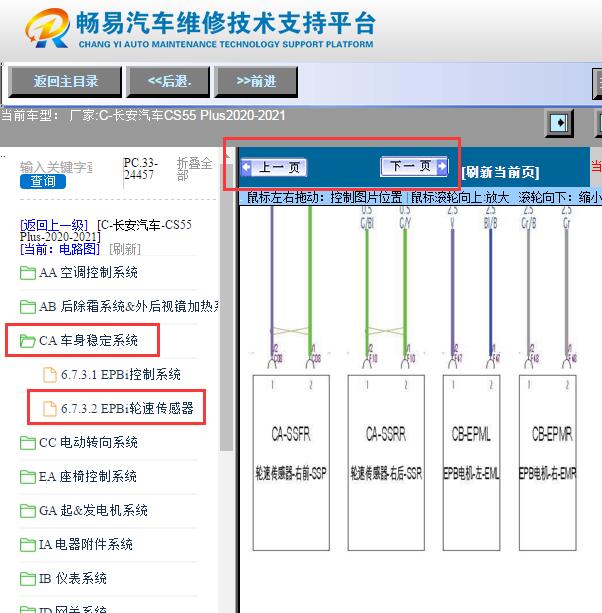
Task: Focus the 输入关键字 search field
Action: 56,167
